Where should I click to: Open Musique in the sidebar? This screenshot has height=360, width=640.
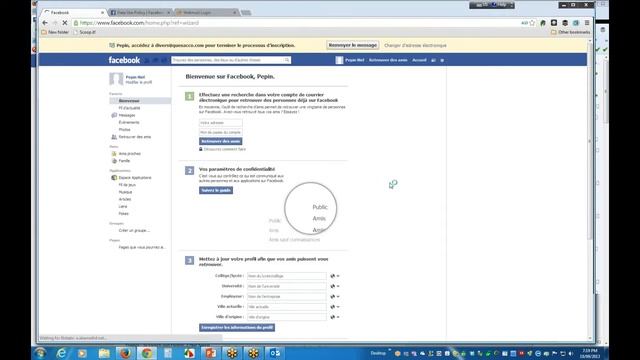[x=125, y=192]
